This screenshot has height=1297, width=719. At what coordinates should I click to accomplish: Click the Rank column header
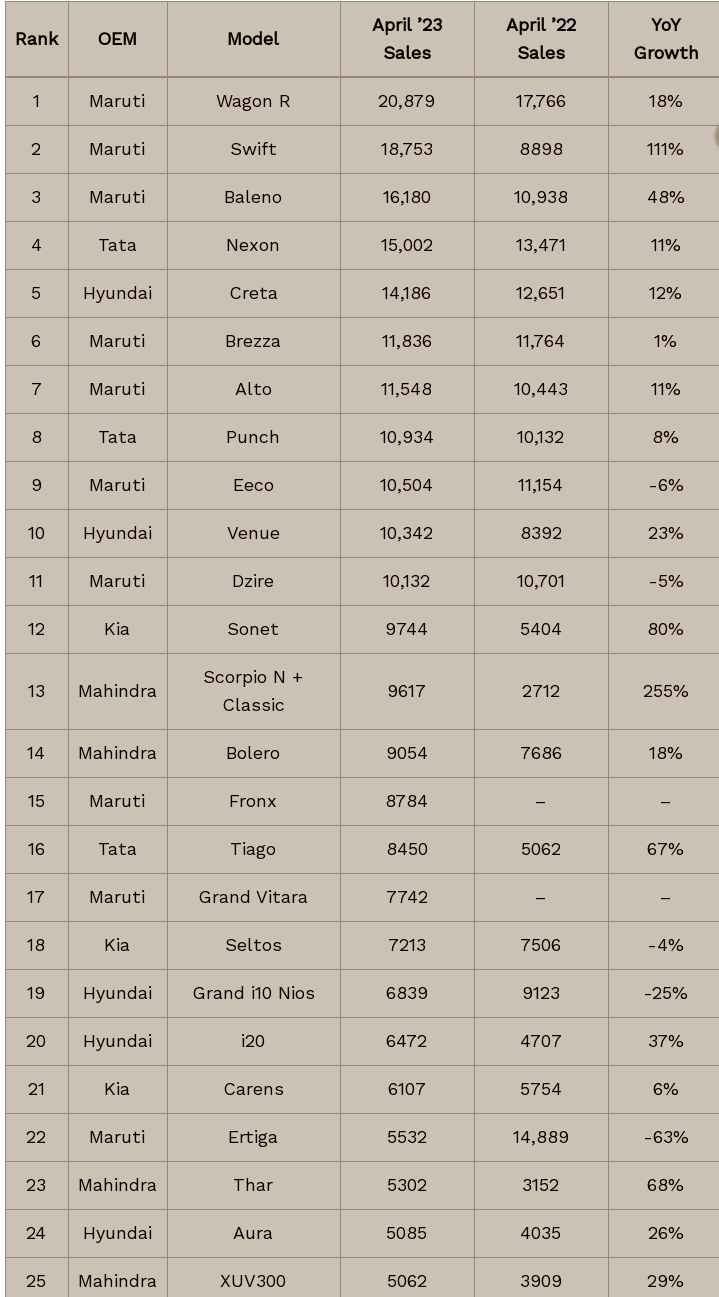pos(37,39)
